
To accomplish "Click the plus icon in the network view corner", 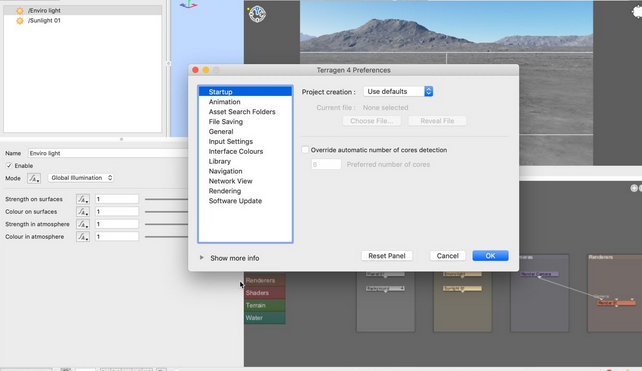I will coord(634,188).
